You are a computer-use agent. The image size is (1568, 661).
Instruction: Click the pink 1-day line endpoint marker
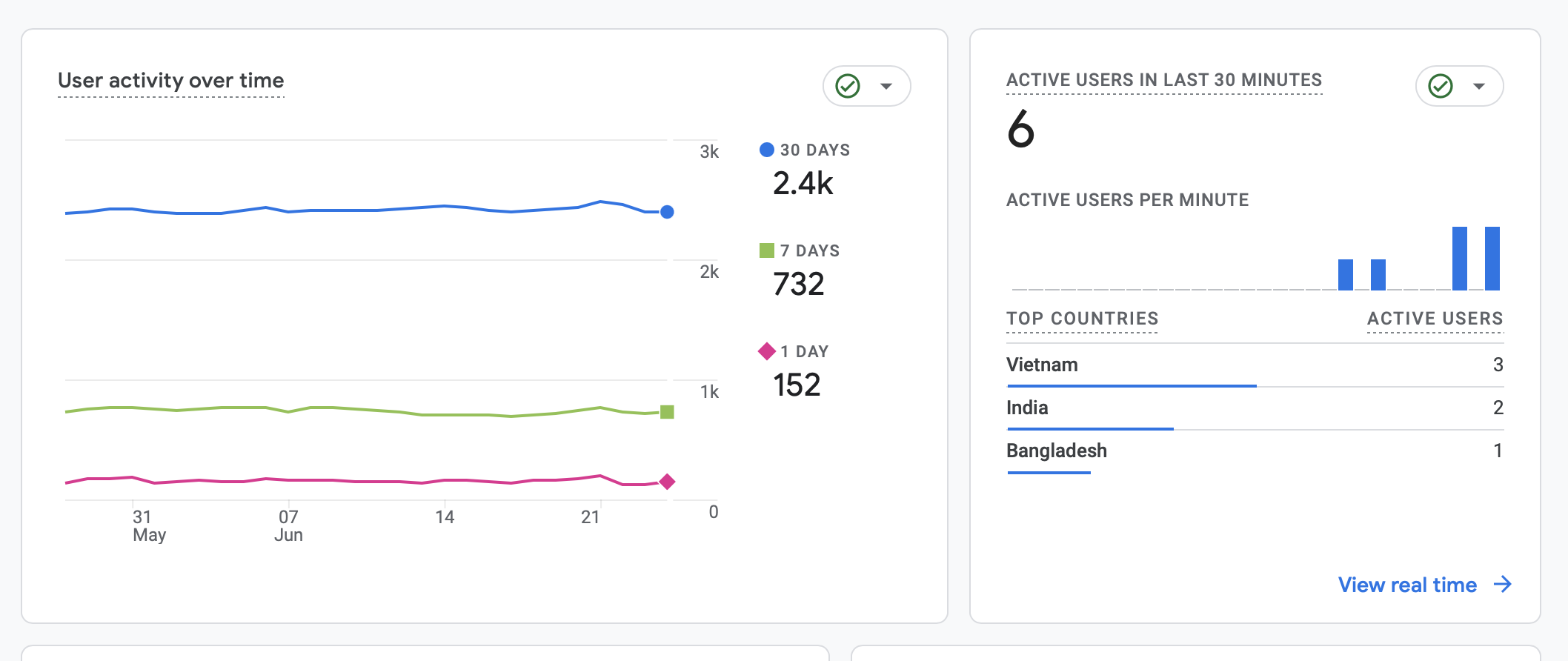tap(667, 482)
